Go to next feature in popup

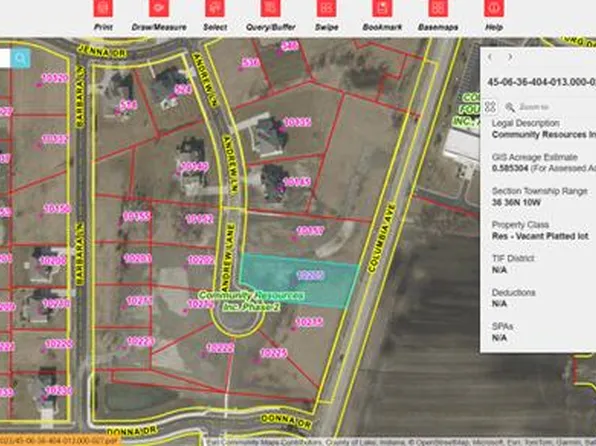510,57
